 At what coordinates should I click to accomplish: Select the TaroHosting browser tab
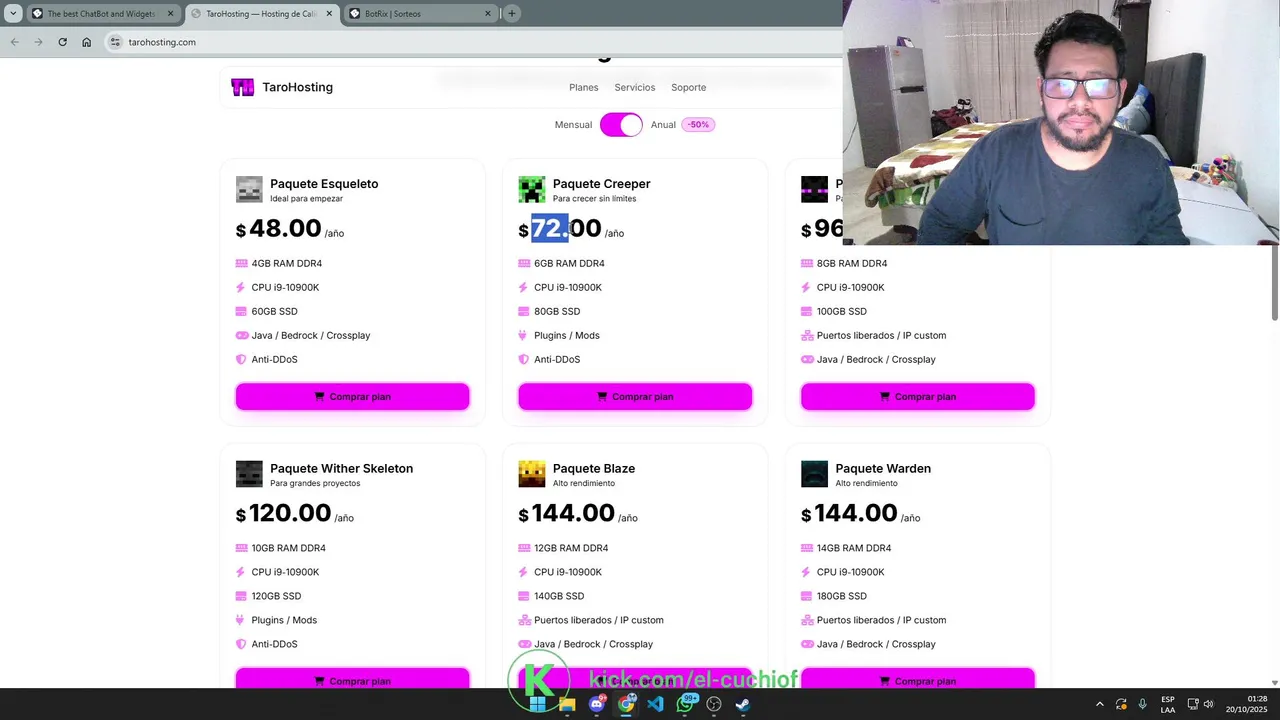click(x=260, y=14)
